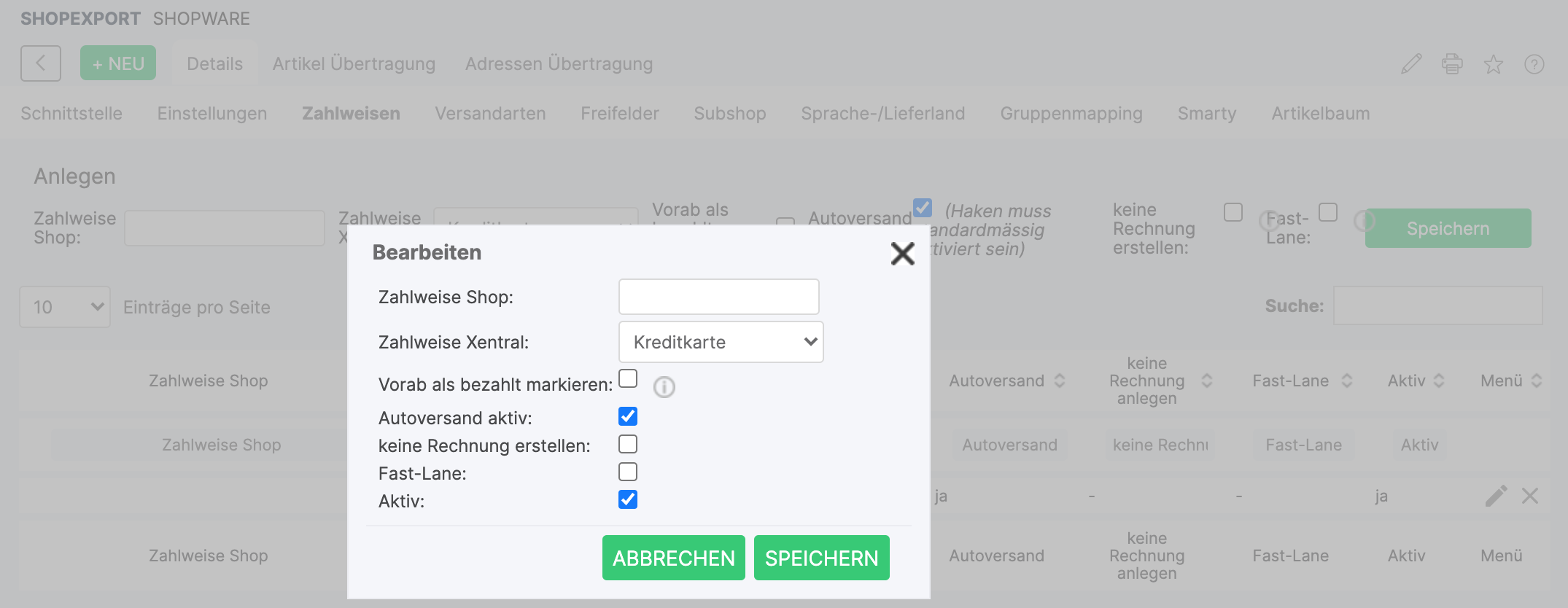The height and width of the screenshot is (608, 1568).
Task: Enable Vorab als bezahlt markieren checkbox
Action: tap(628, 378)
